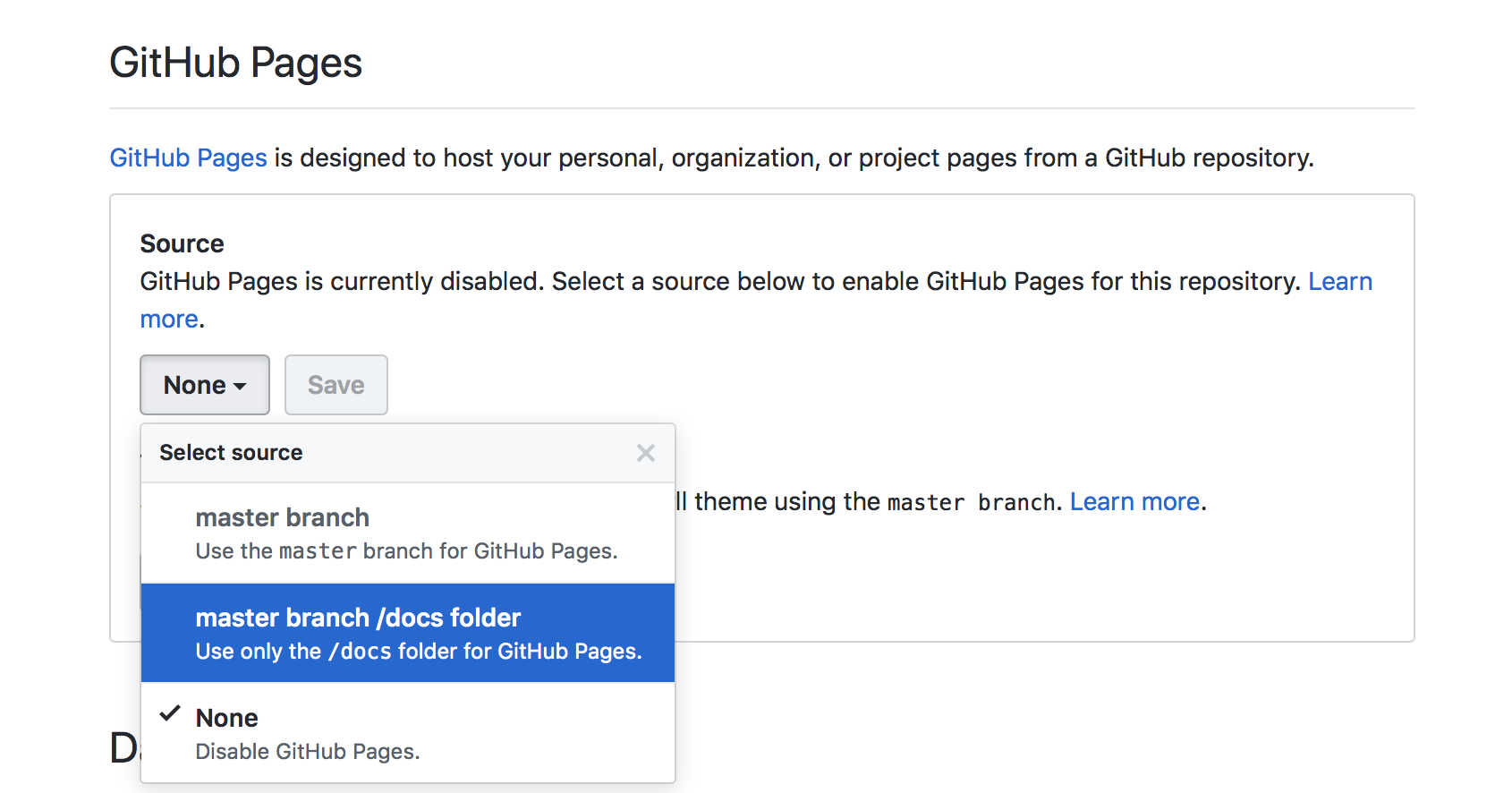Click the large GitHub Pages page heading
This screenshot has width=1512, height=793.
click(235, 64)
